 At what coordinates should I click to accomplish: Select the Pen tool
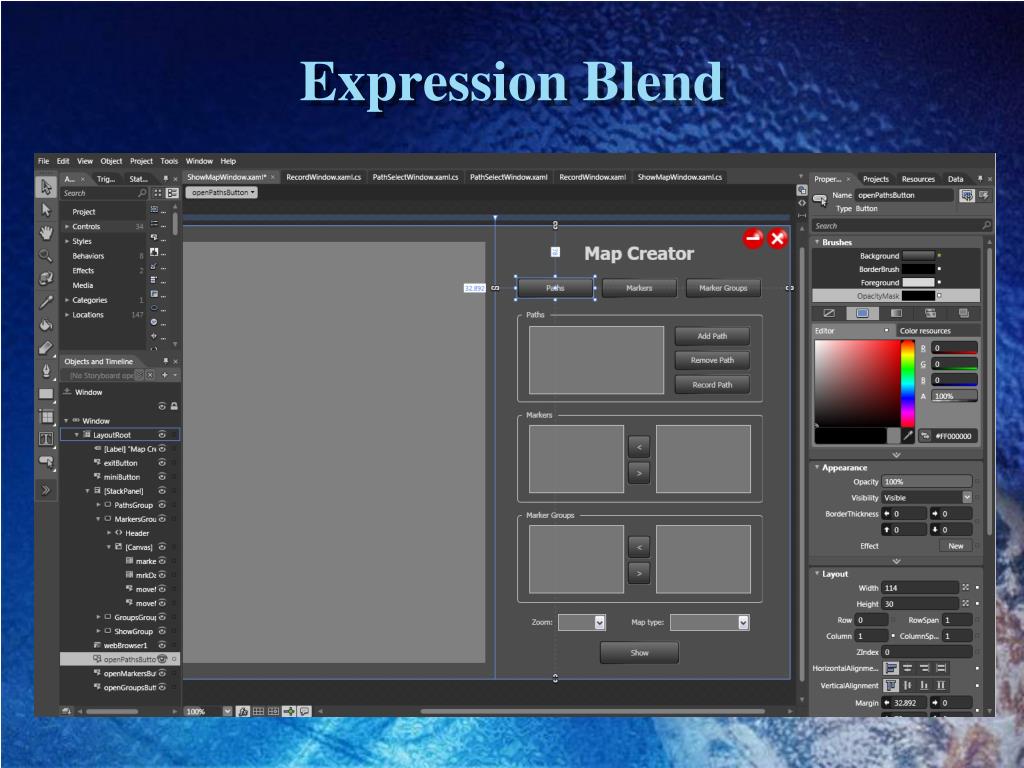point(46,371)
